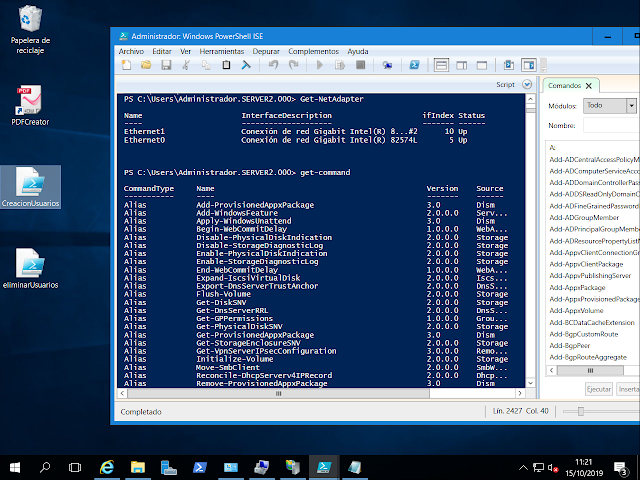Open the notification center icon
The image size is (640, 480).
point(621,468)
